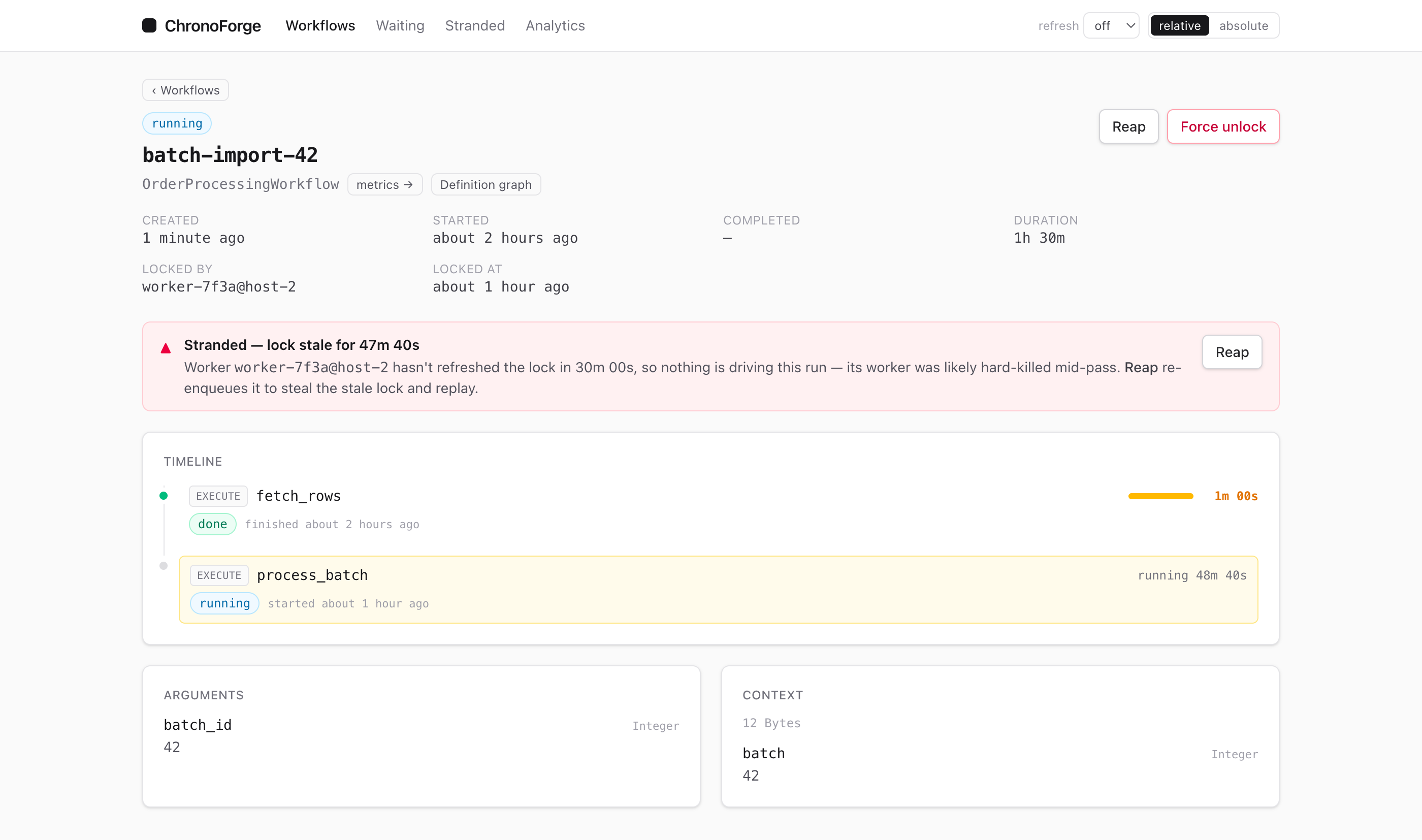Click the 'running 48m 40s' label
Viewport: 1422px width, 840px height.
click(x=1192, y=575)
